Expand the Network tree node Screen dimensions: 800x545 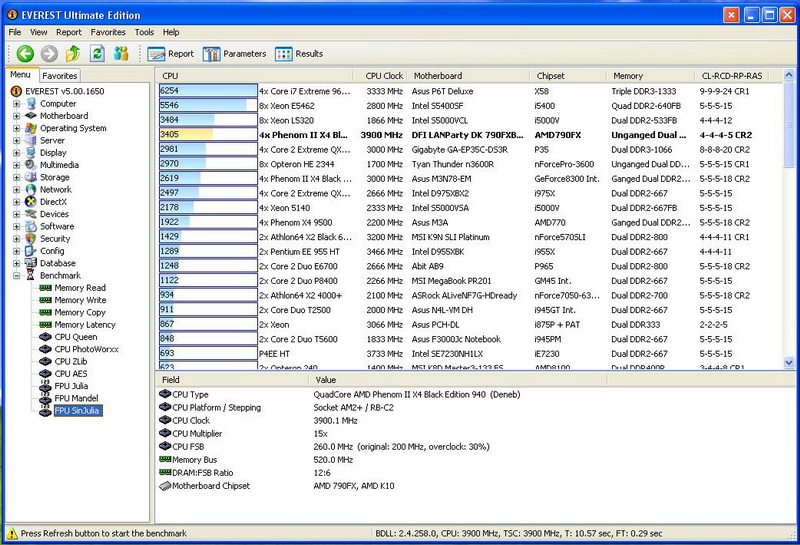tap(17, 189)
